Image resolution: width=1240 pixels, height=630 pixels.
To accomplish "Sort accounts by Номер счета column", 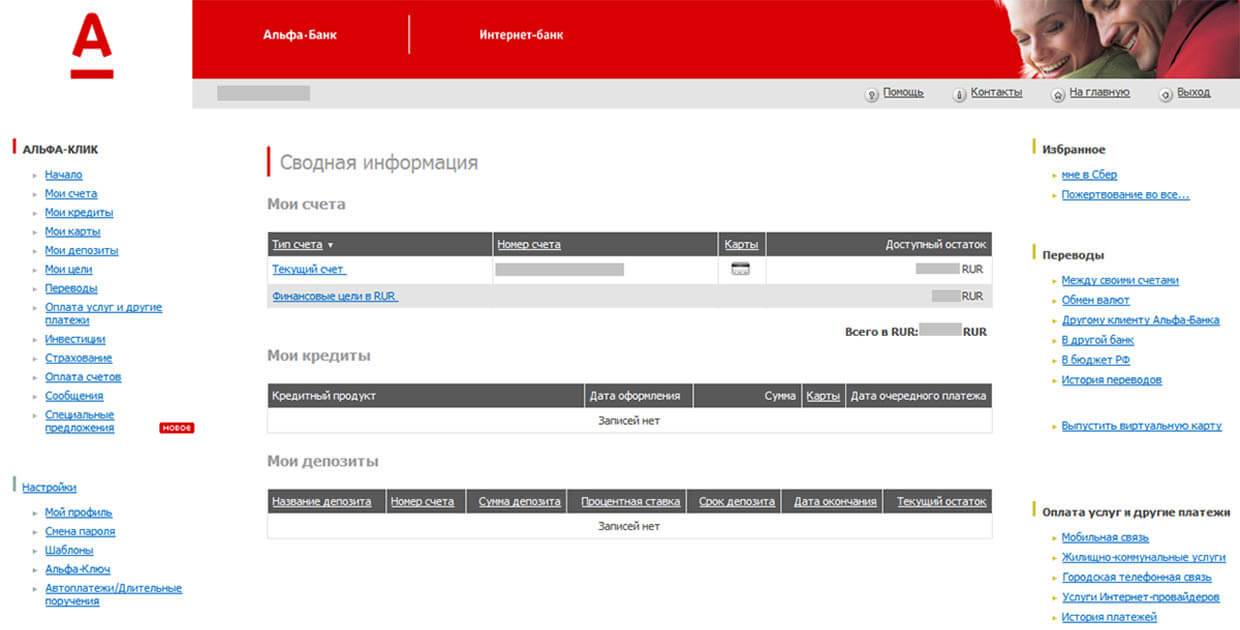I will coord(528,245).
